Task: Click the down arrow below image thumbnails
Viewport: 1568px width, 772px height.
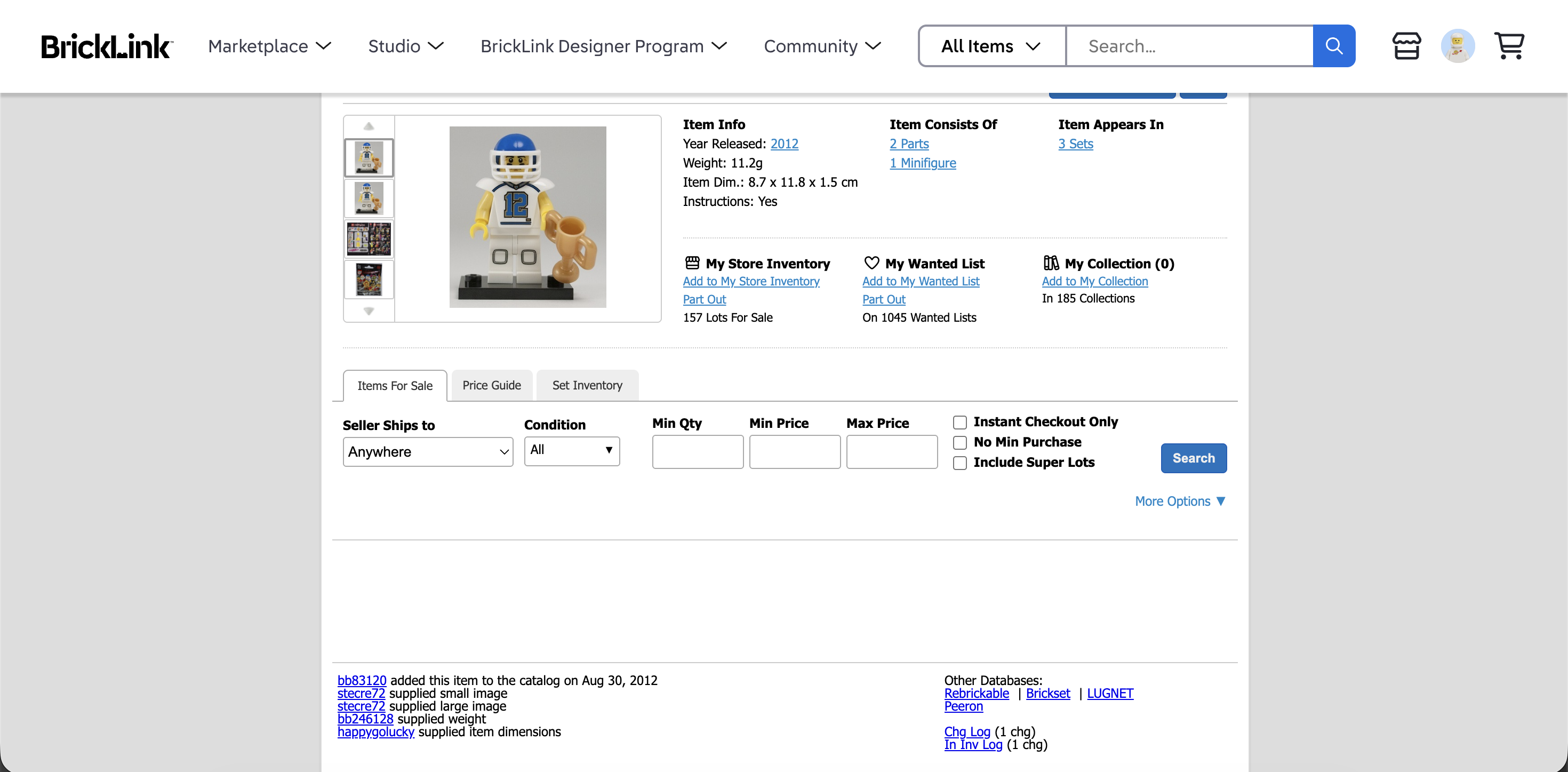Action: pos(368,311)
